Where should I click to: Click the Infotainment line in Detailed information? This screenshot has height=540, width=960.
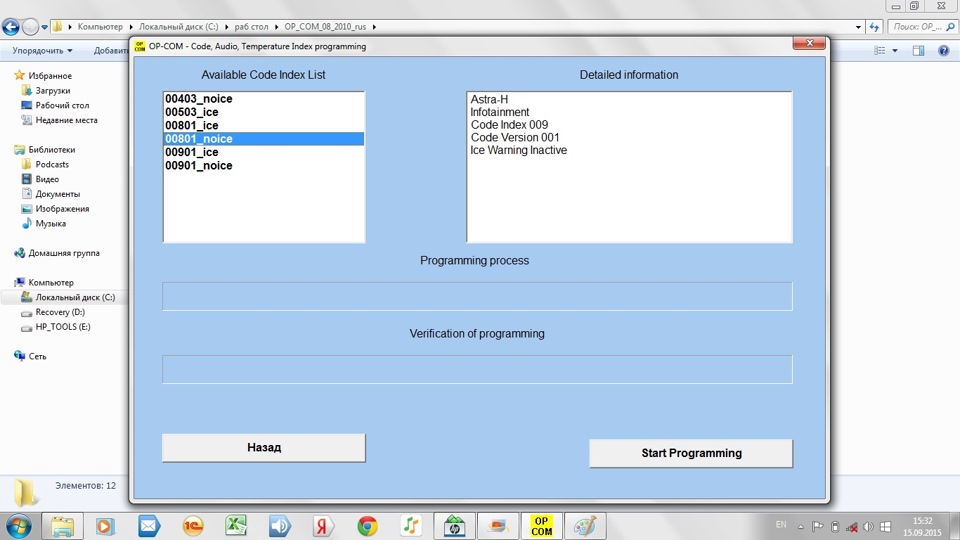[x=500, y=112]
